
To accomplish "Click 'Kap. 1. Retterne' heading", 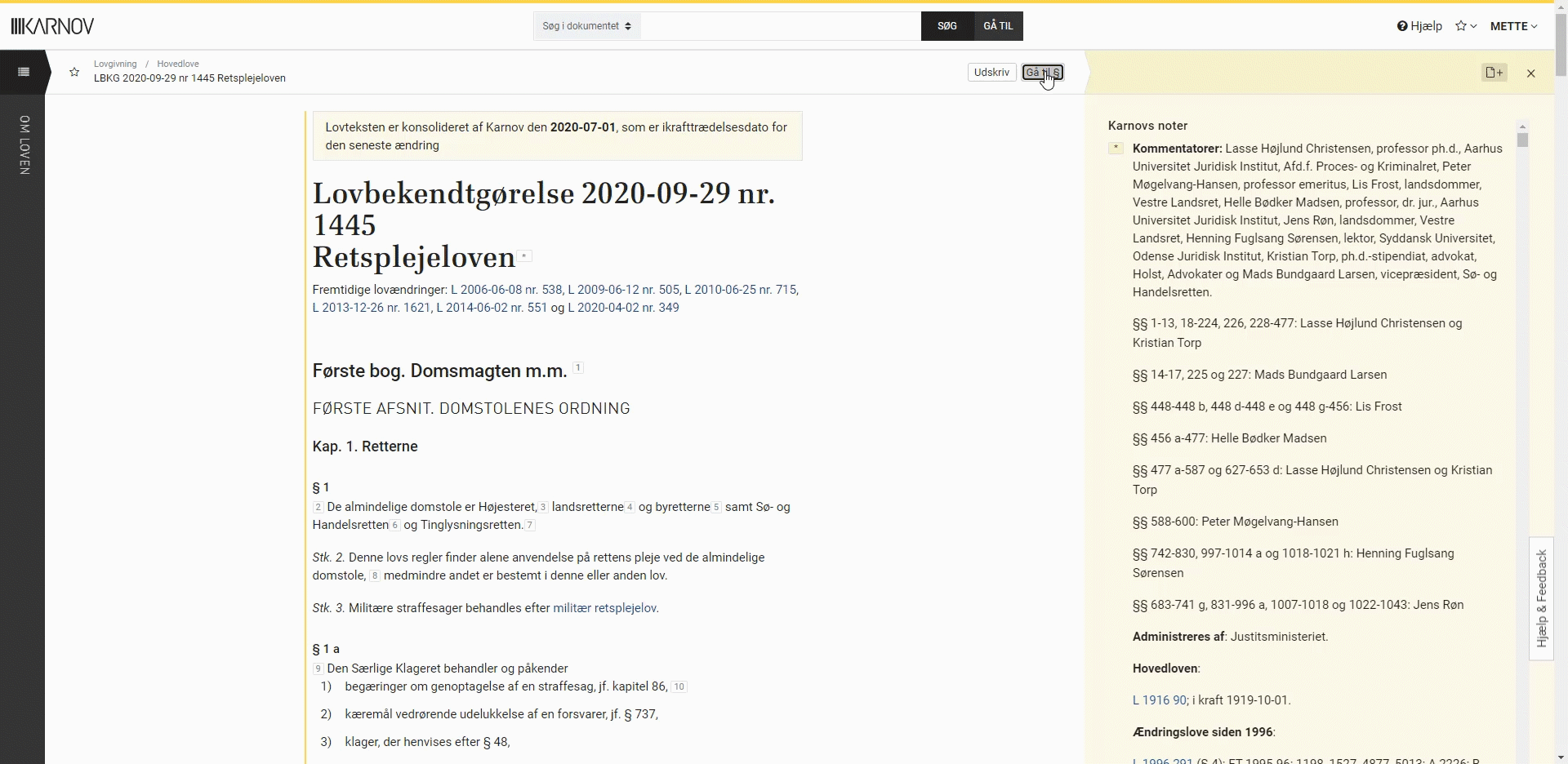I will coord(365,446).
